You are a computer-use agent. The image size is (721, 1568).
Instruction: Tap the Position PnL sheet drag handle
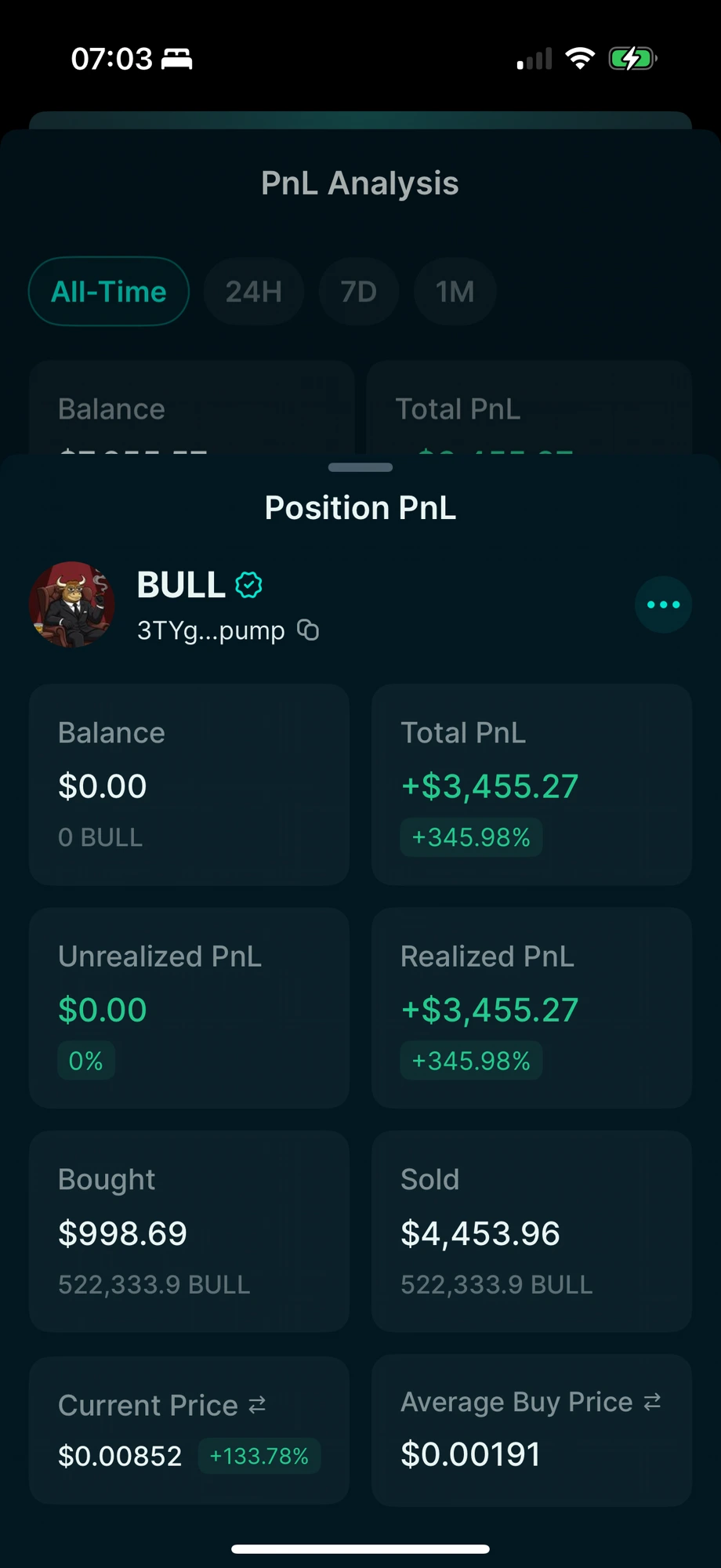click(x=360, y=467)
